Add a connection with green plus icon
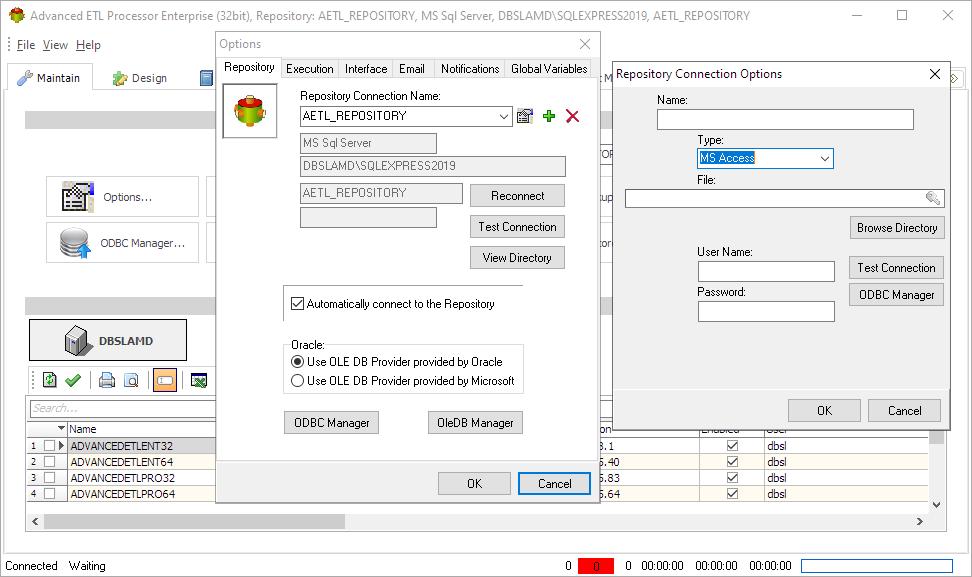This screenshot has width=972, height=577. (x=549, y=116)
